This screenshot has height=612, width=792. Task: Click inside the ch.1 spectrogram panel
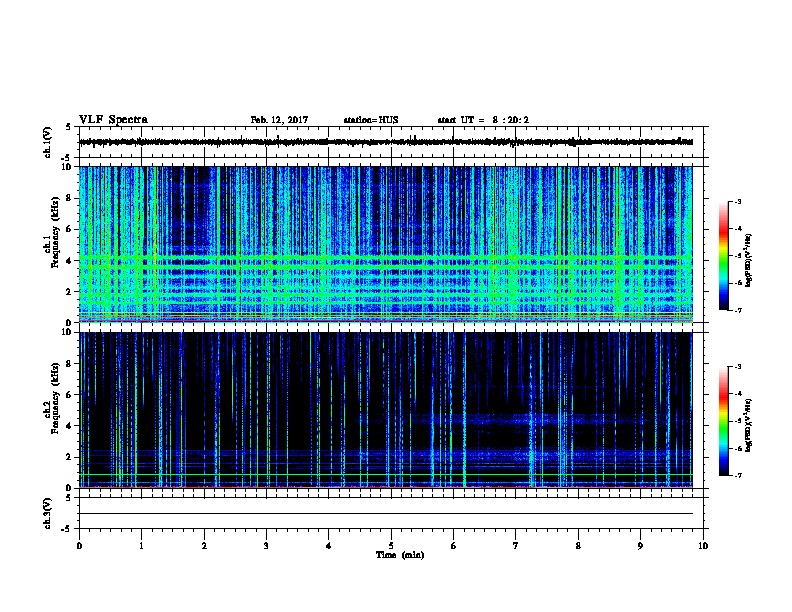386,244
